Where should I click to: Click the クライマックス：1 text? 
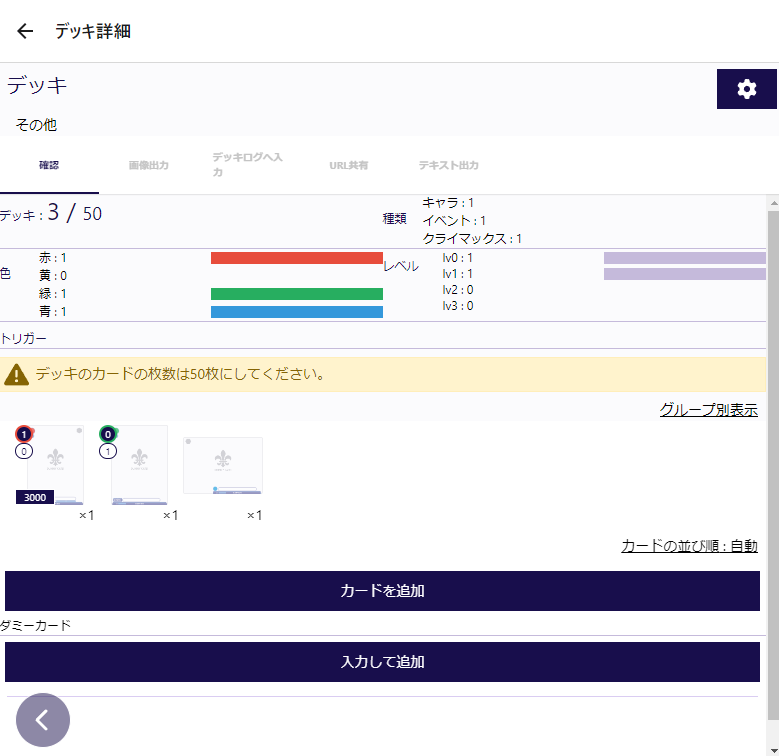pos(472,238)
